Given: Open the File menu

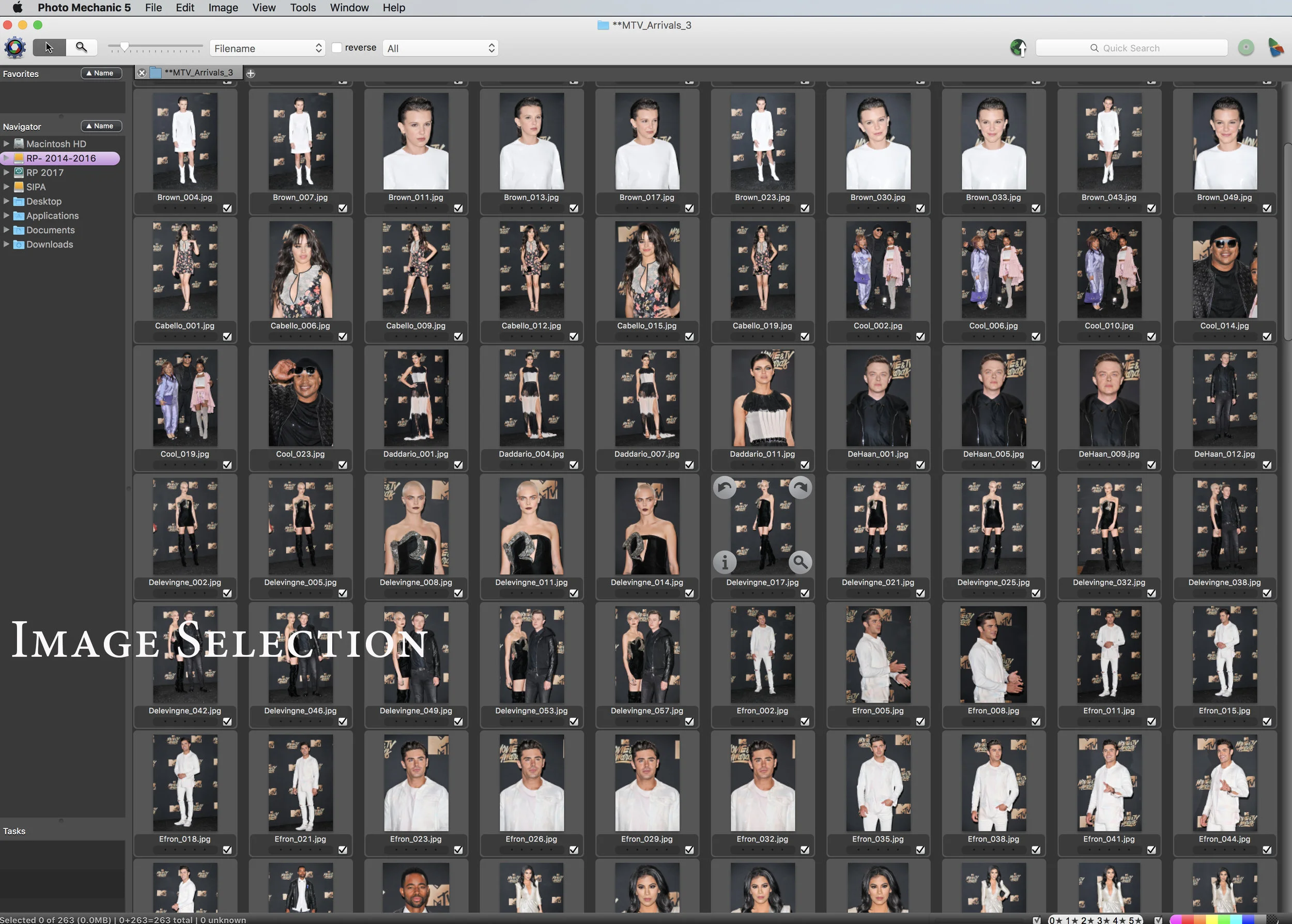Looking at the screenshot, I should [x=153, y=7].
